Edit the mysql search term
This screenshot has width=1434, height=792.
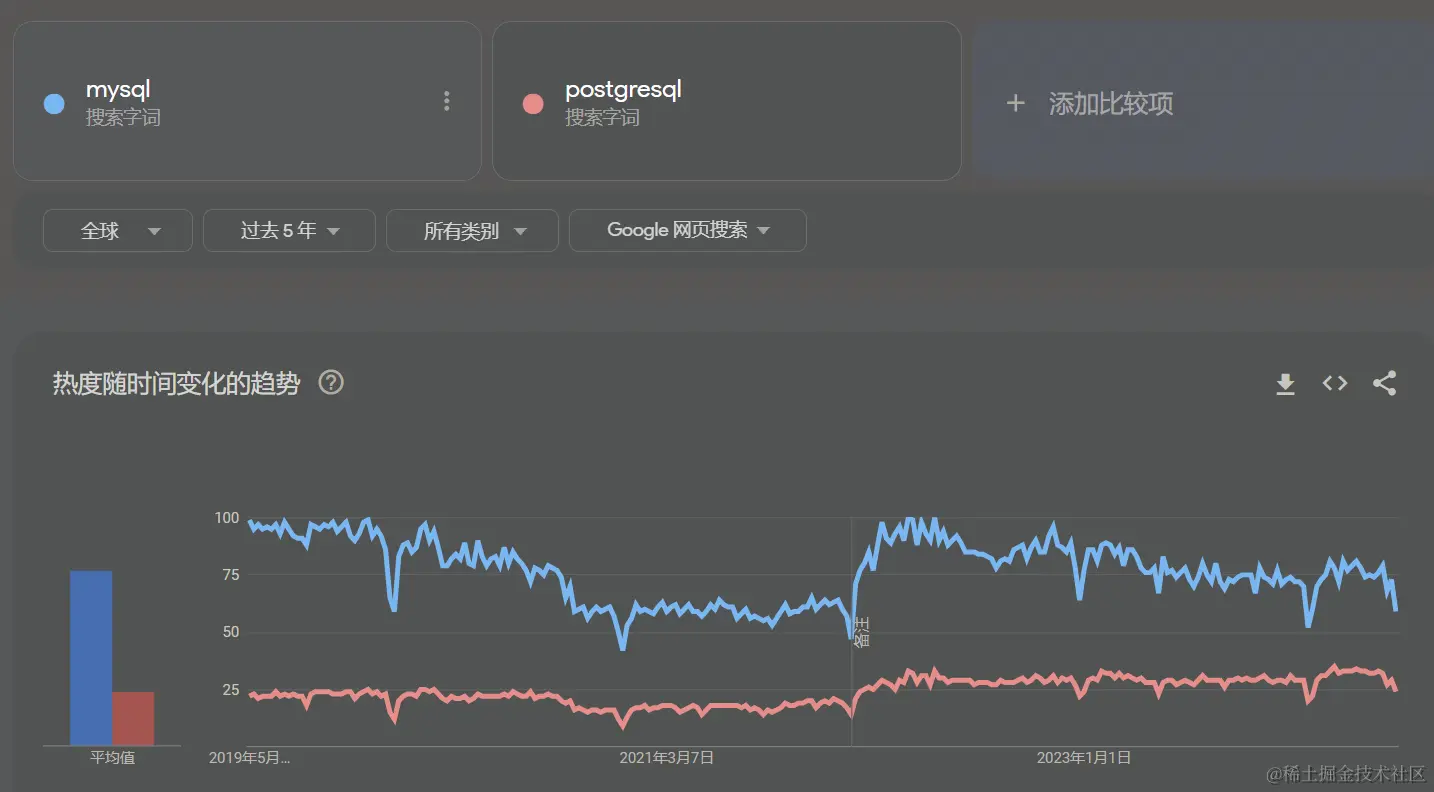[118, 89]
